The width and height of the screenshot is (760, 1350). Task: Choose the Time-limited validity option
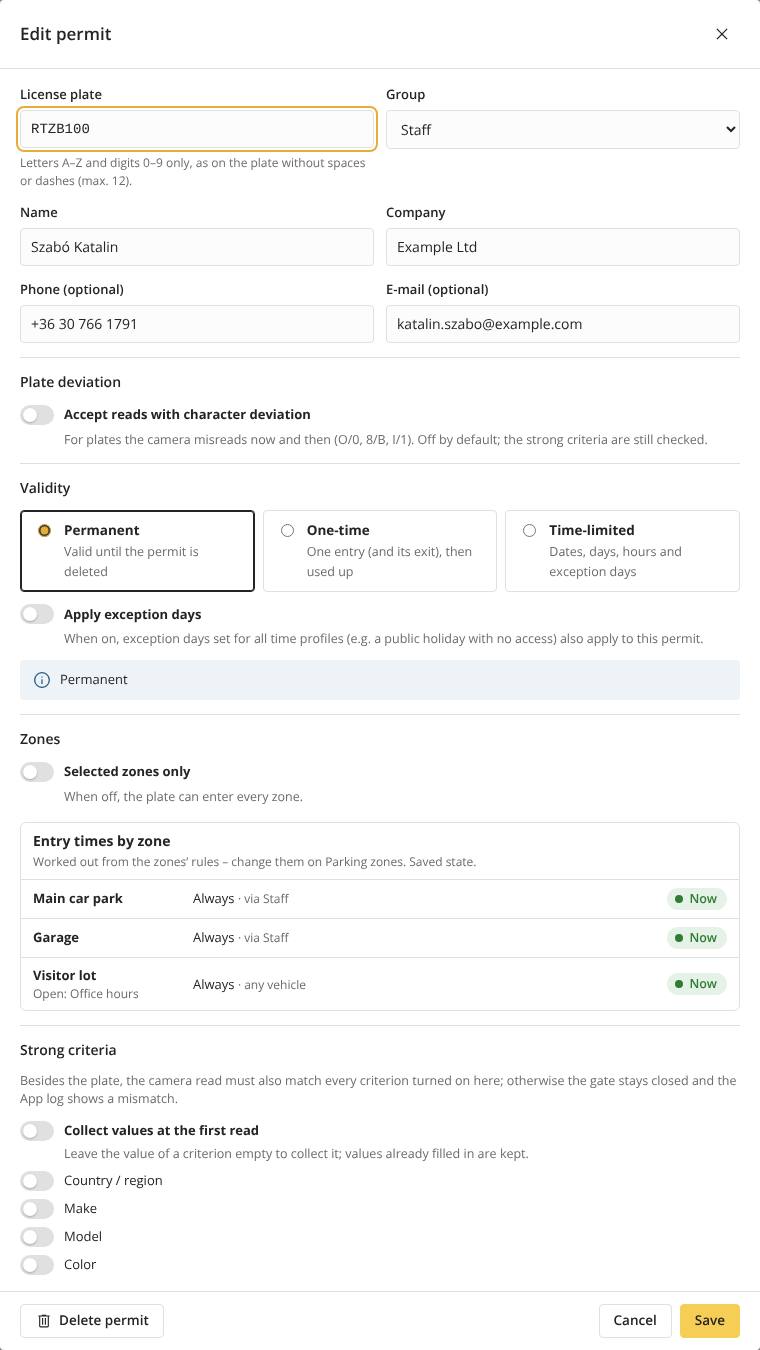(x=622, y=551)
